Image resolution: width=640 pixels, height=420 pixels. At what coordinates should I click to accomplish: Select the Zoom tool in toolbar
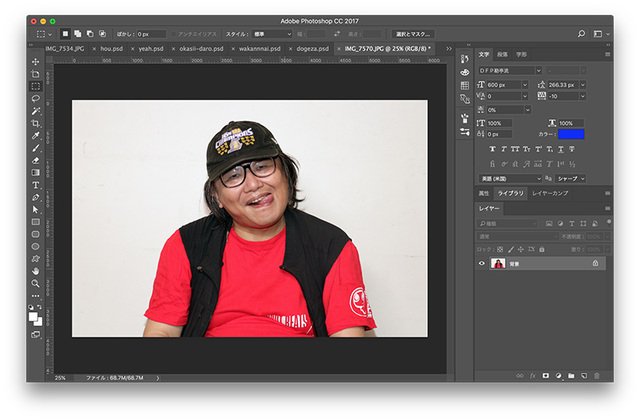point(36,283)
